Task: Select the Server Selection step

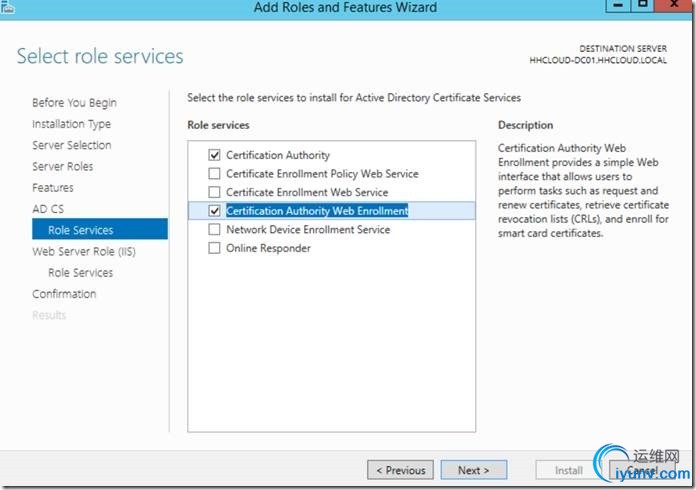Action: click(x=71, y=145)
